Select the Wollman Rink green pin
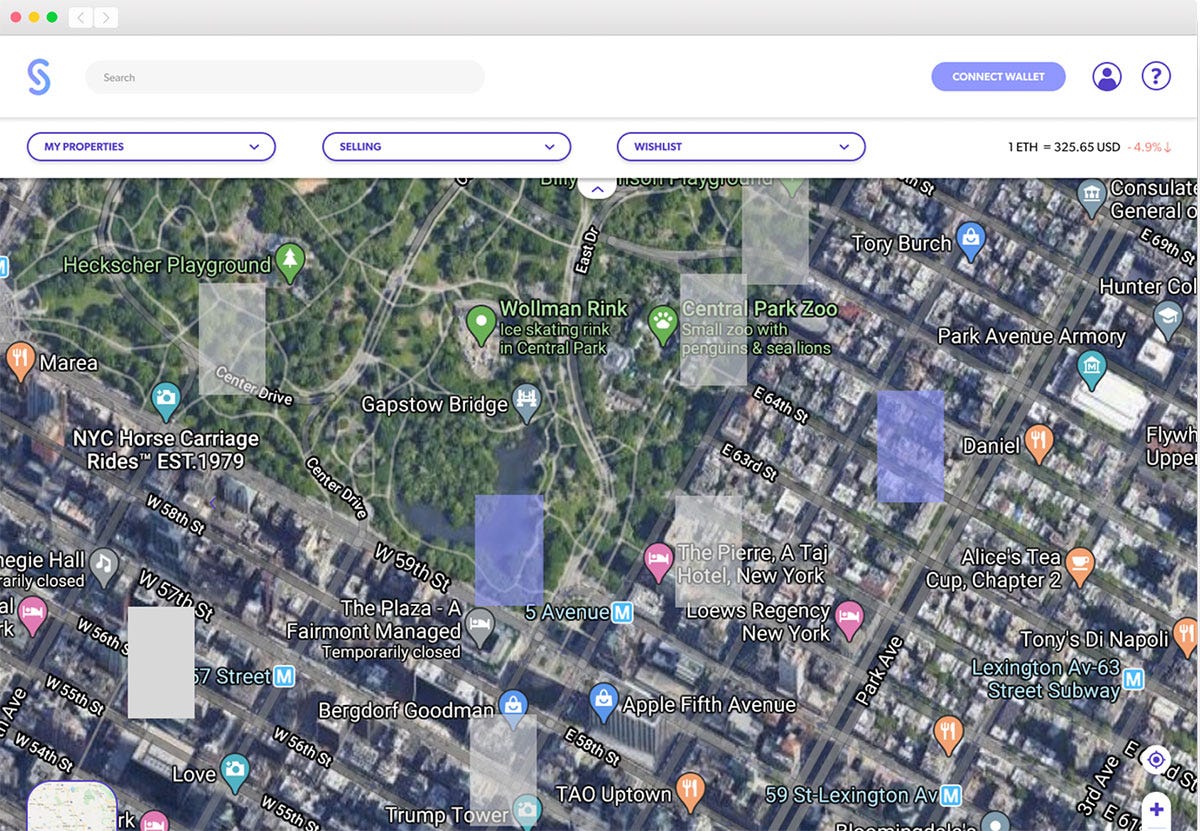The height and width of the screenshot is (831, 1200). pyautogui.click(x=481, y=325)
